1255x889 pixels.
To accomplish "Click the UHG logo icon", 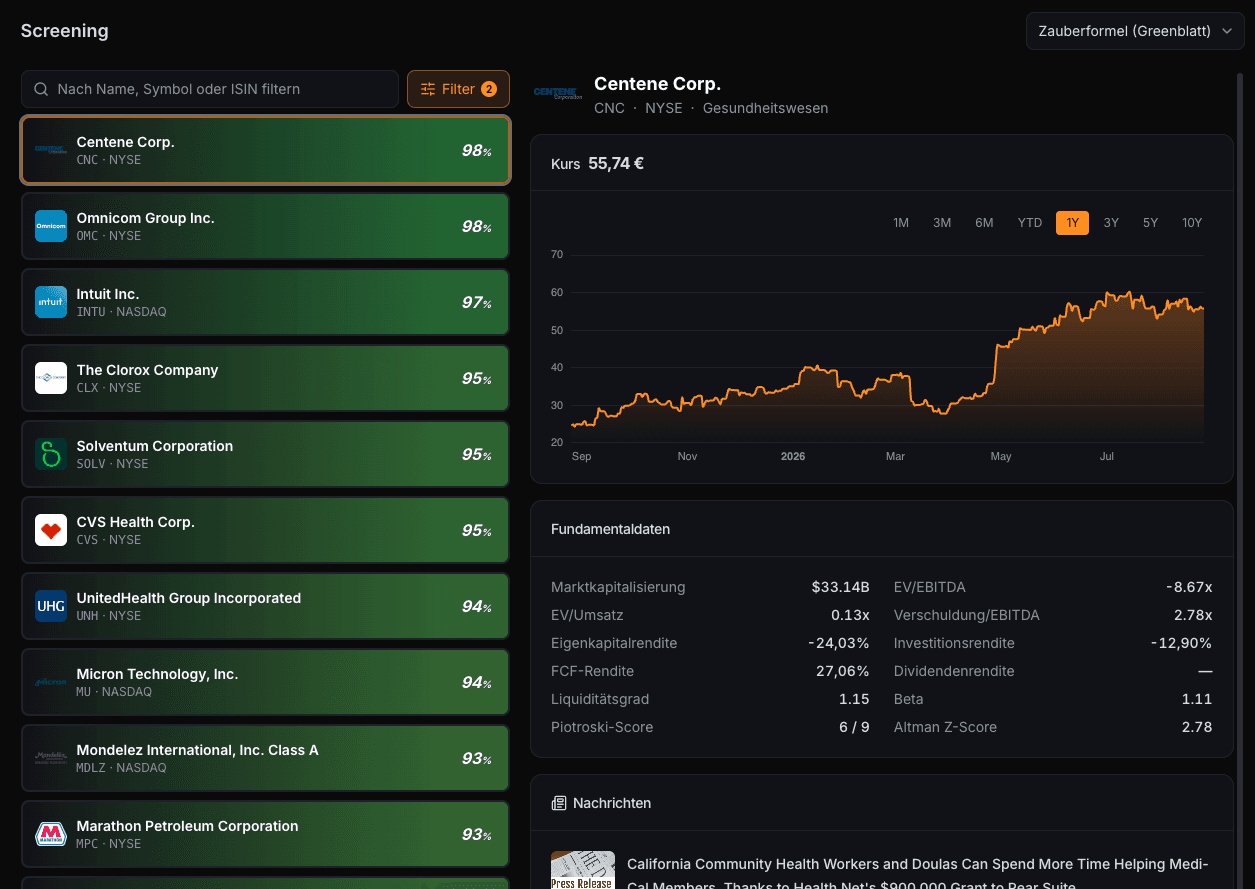I will (x=51, y=606).
